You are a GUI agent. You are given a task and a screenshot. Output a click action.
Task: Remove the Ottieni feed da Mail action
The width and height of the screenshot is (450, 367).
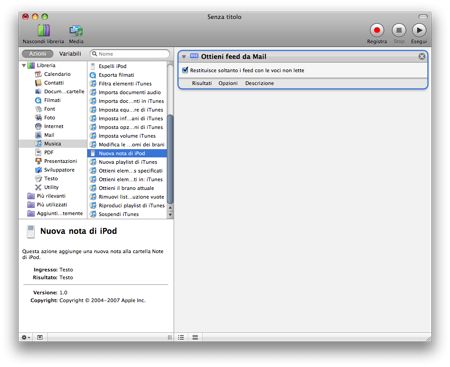(422, 56)
